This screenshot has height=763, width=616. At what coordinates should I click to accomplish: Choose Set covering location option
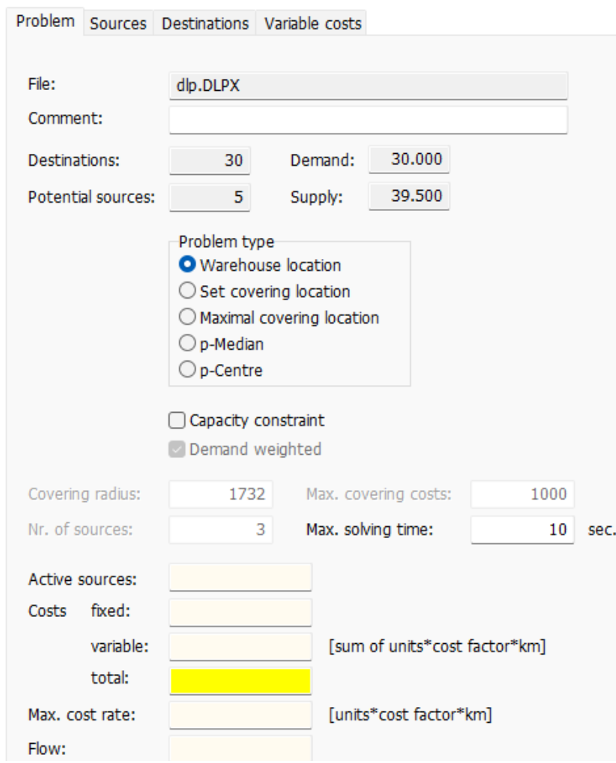(x=186, y=292)
